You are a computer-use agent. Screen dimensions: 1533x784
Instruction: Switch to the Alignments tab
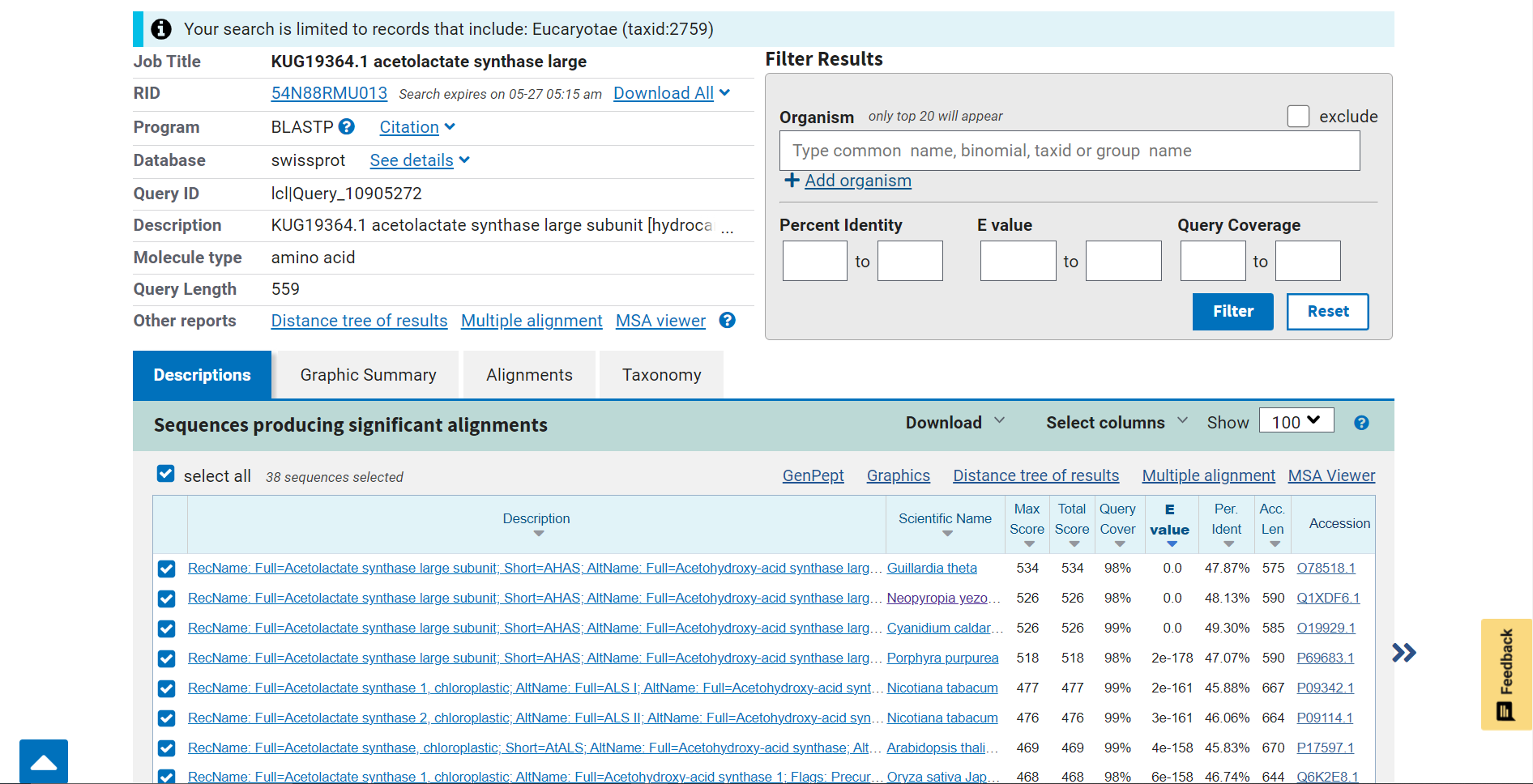pos(529,375)
